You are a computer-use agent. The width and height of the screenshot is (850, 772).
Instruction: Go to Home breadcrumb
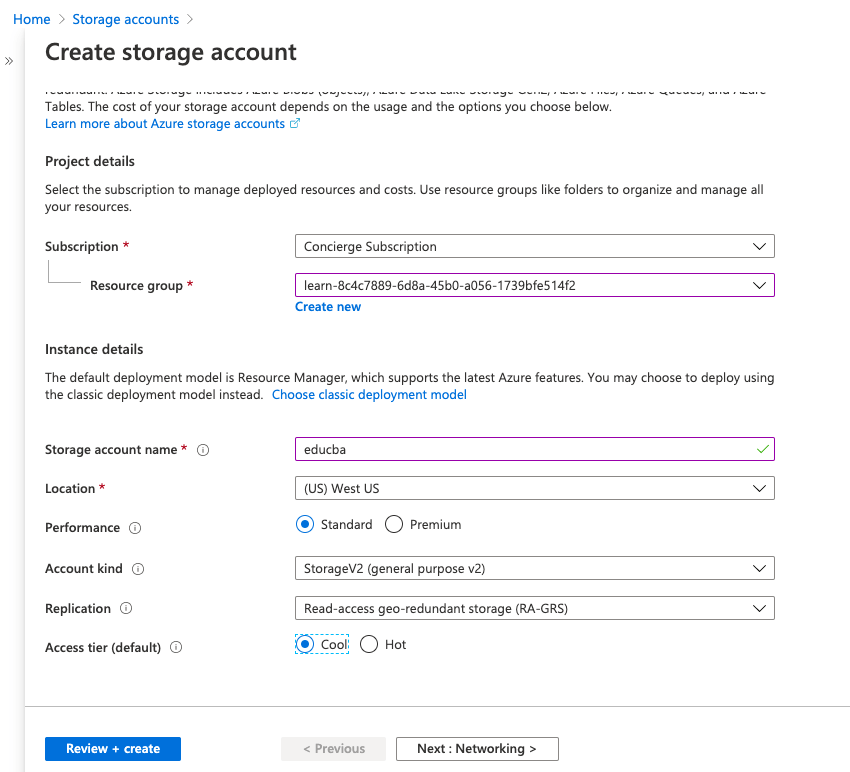32,19
